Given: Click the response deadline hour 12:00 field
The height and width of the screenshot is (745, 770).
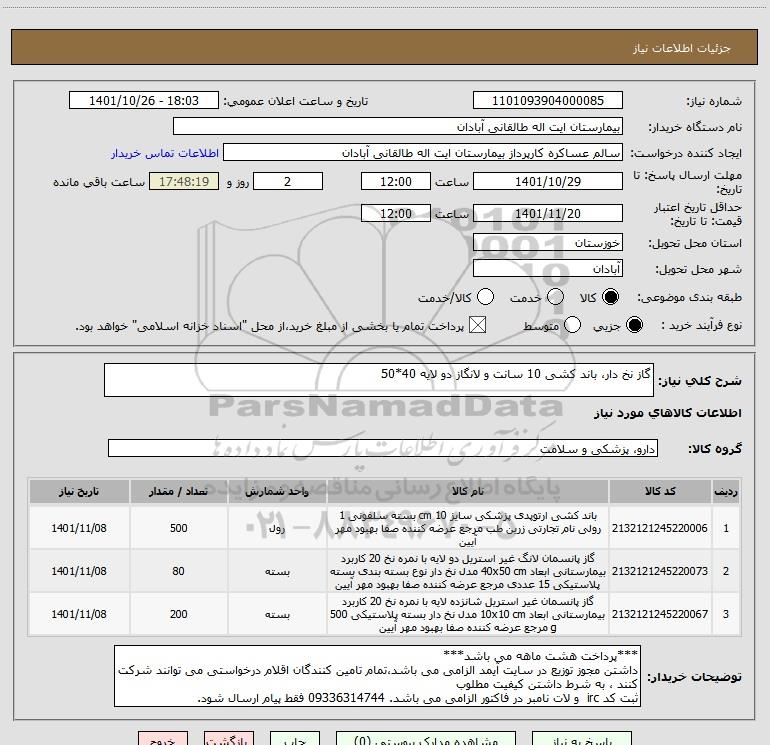Looking at the screenshot, I should point(396,181).
